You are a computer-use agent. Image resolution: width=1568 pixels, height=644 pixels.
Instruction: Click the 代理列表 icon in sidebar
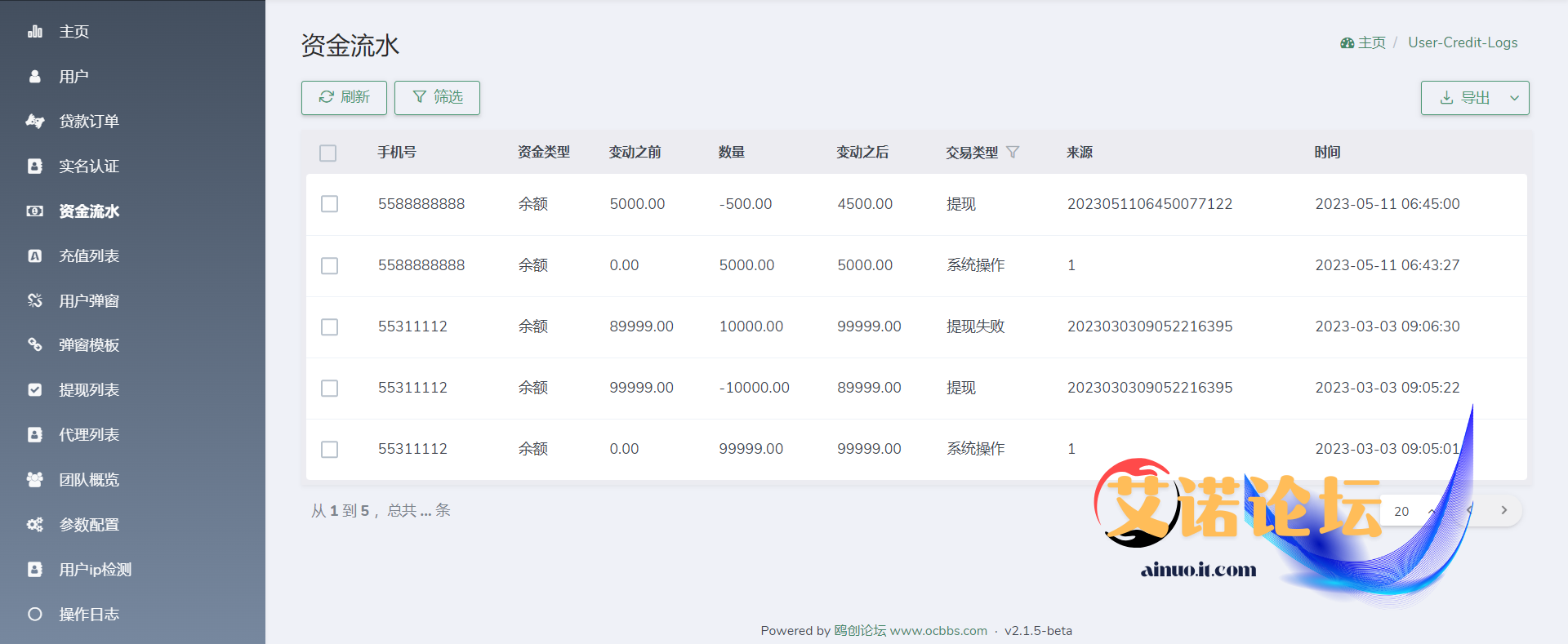(x=35, y=435)
